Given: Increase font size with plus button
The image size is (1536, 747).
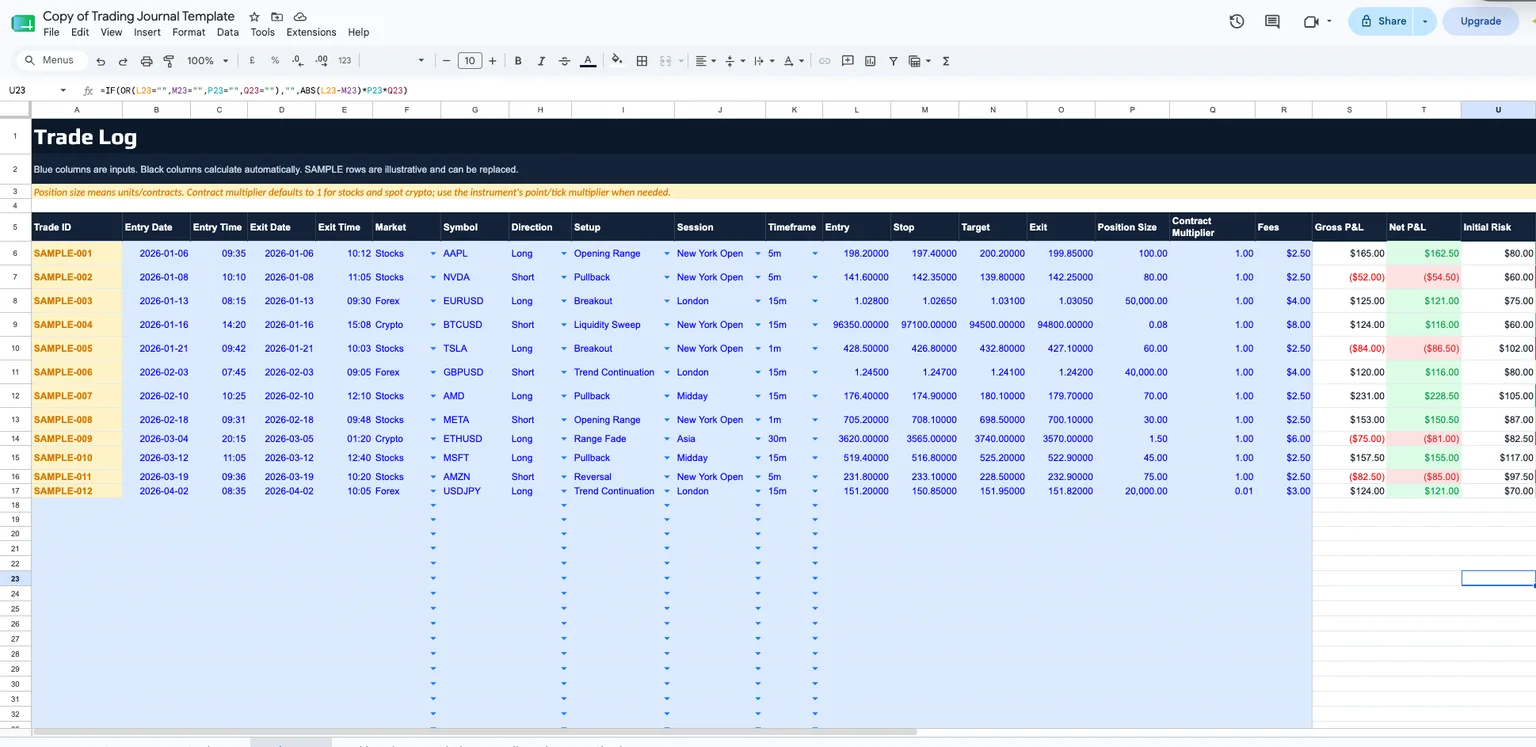Looking at the screenshot, I should (x=492, y=61).
